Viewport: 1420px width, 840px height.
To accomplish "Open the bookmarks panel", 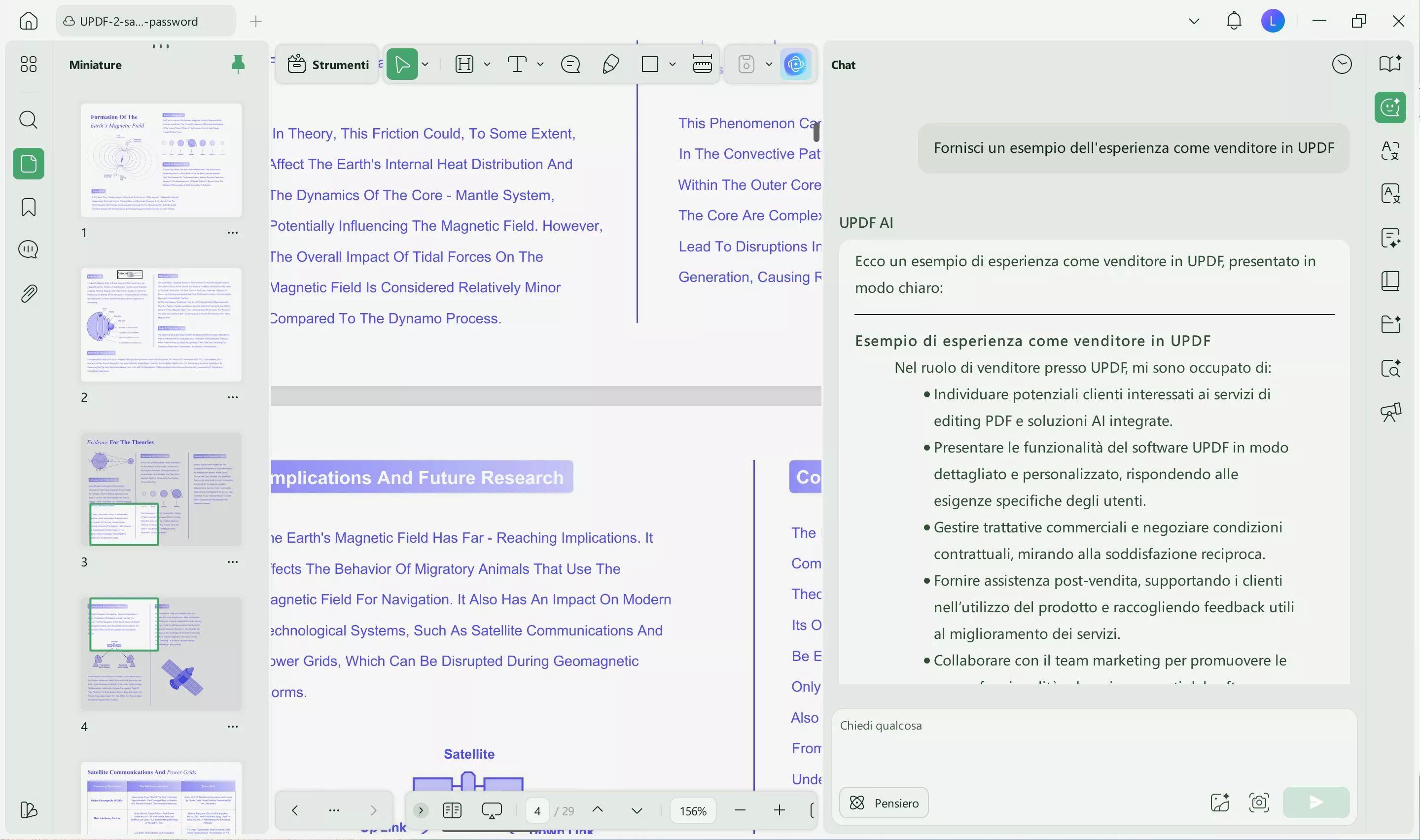I will click(28, 207).
